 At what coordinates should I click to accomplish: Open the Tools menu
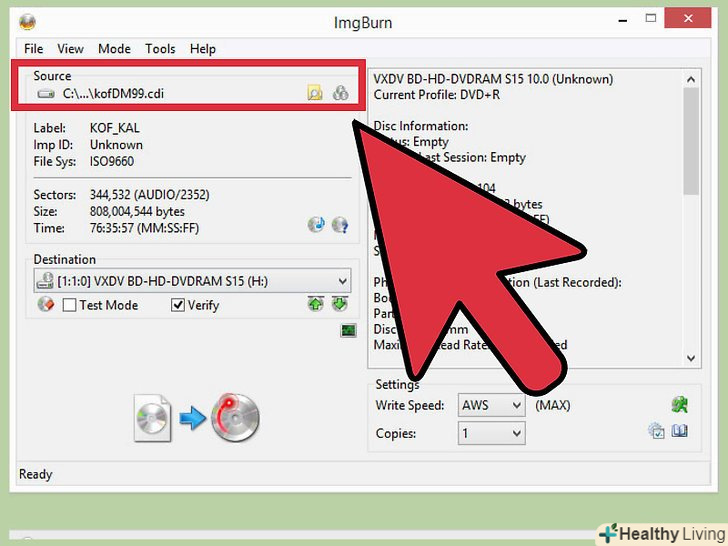[x=160, y=49]
